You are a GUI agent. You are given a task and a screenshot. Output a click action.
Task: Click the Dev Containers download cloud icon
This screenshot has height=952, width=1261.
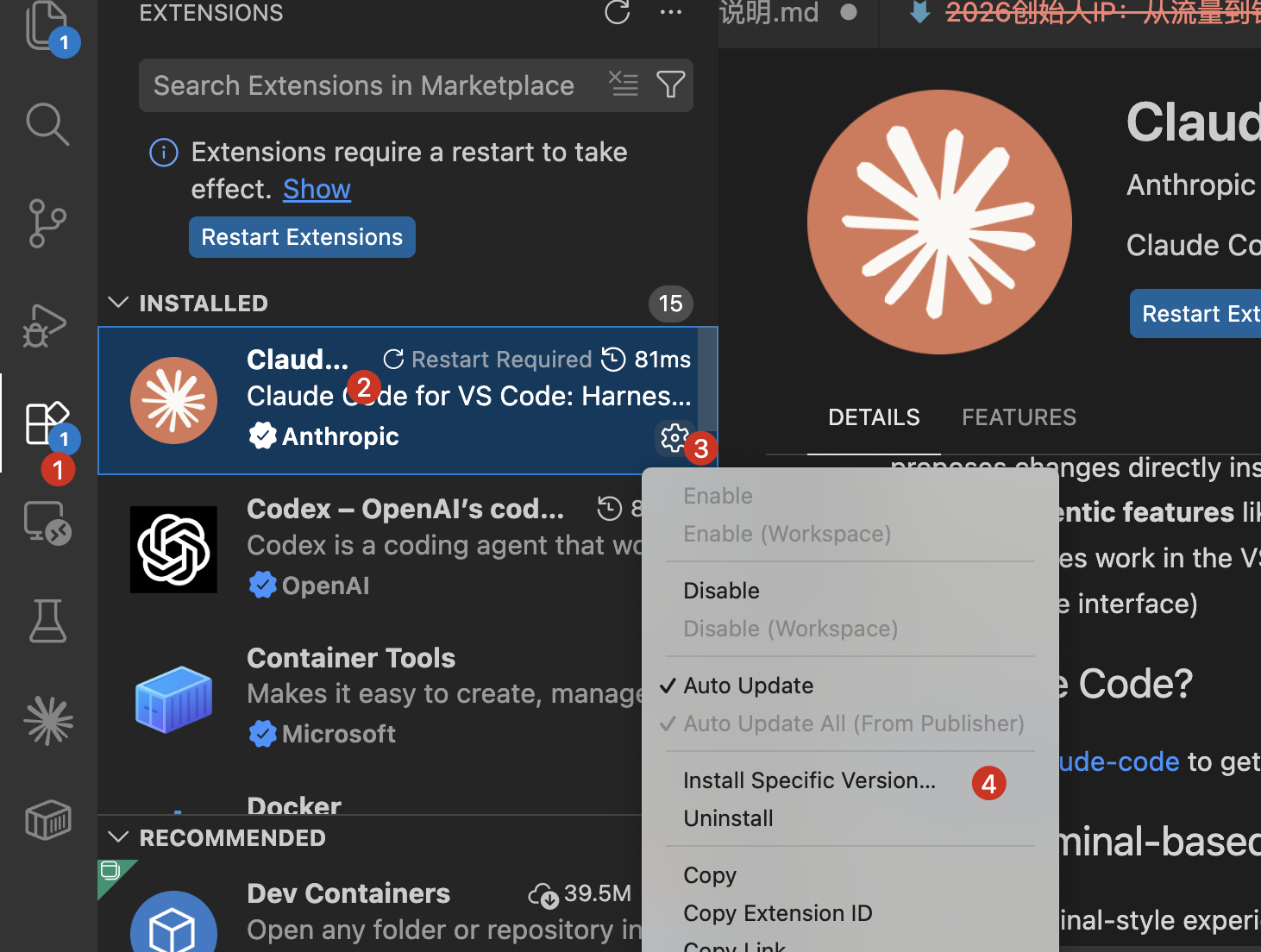point(543,895)
